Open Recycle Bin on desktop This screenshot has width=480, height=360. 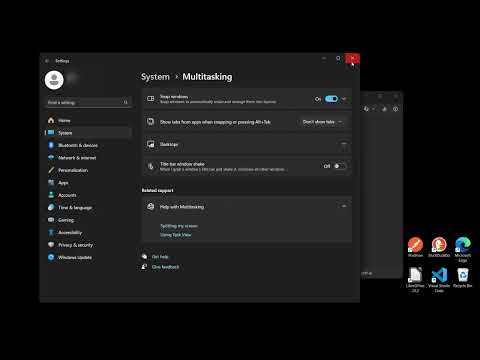click(463, 278)
